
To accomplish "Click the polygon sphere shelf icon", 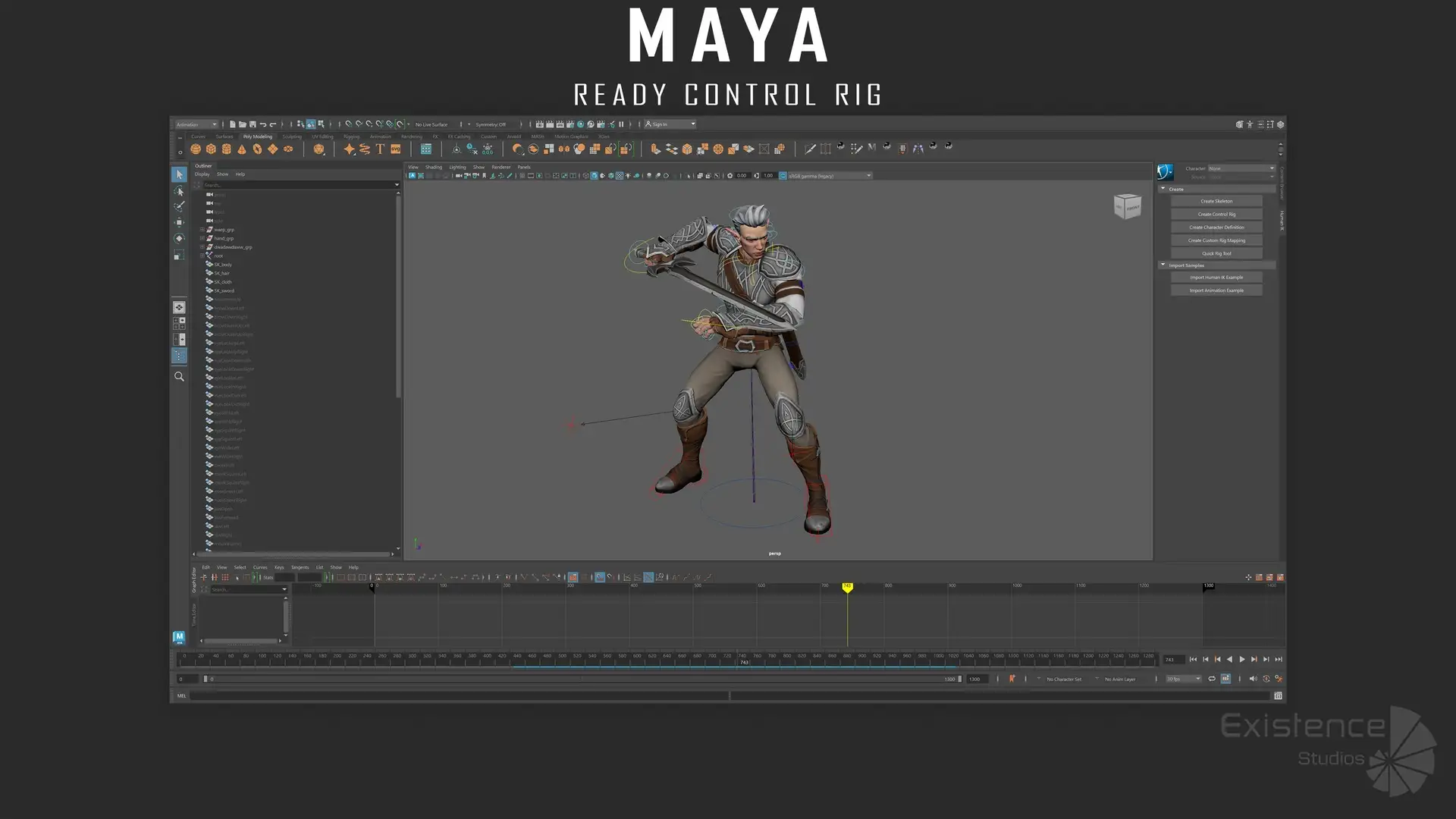I will tap(196, 149).
